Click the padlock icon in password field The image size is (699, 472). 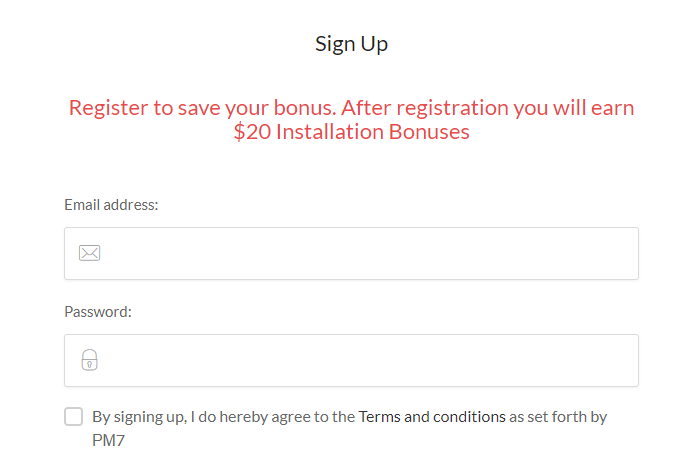[x=90, y=360]
